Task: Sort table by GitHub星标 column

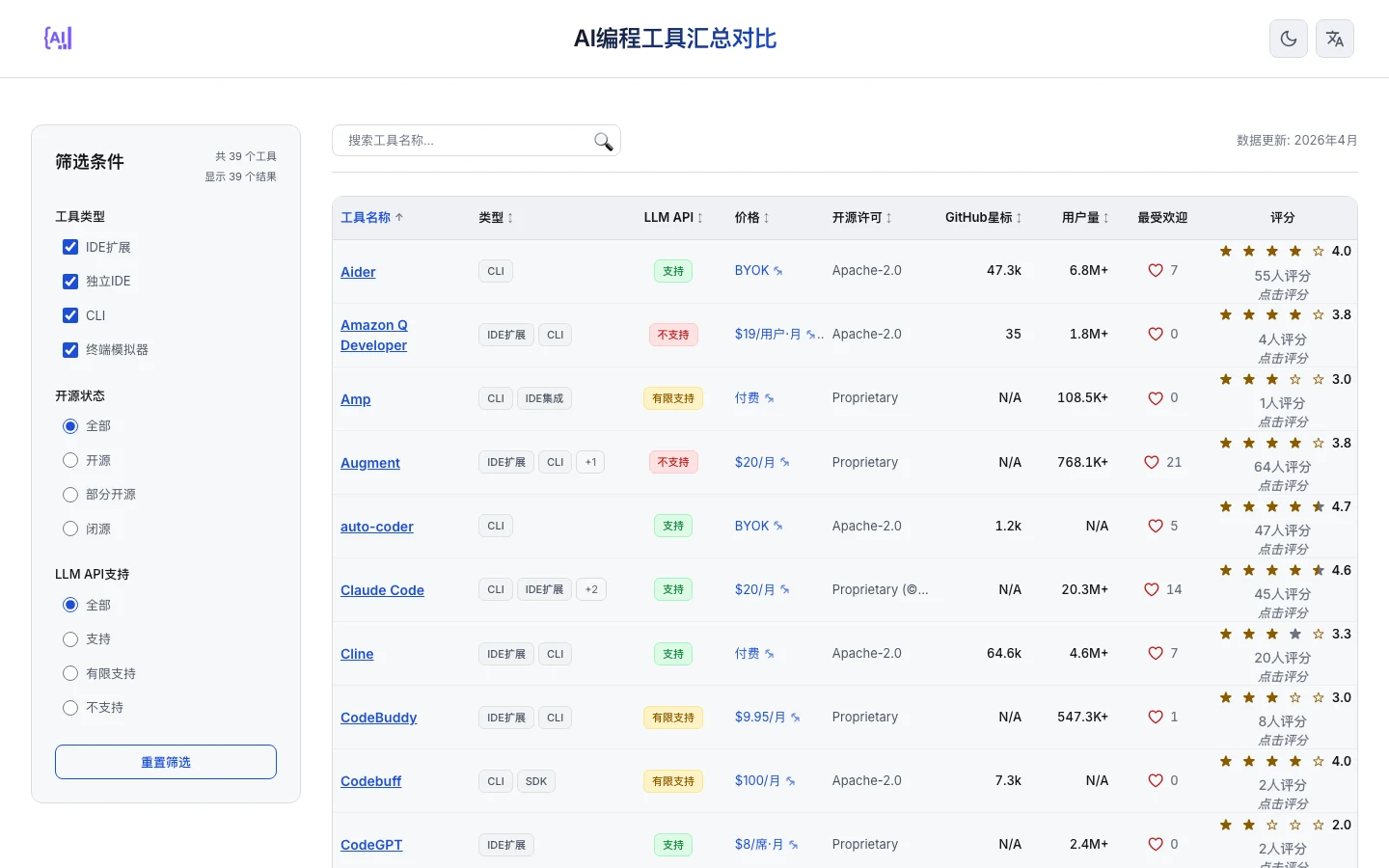Action: point(983,218)
